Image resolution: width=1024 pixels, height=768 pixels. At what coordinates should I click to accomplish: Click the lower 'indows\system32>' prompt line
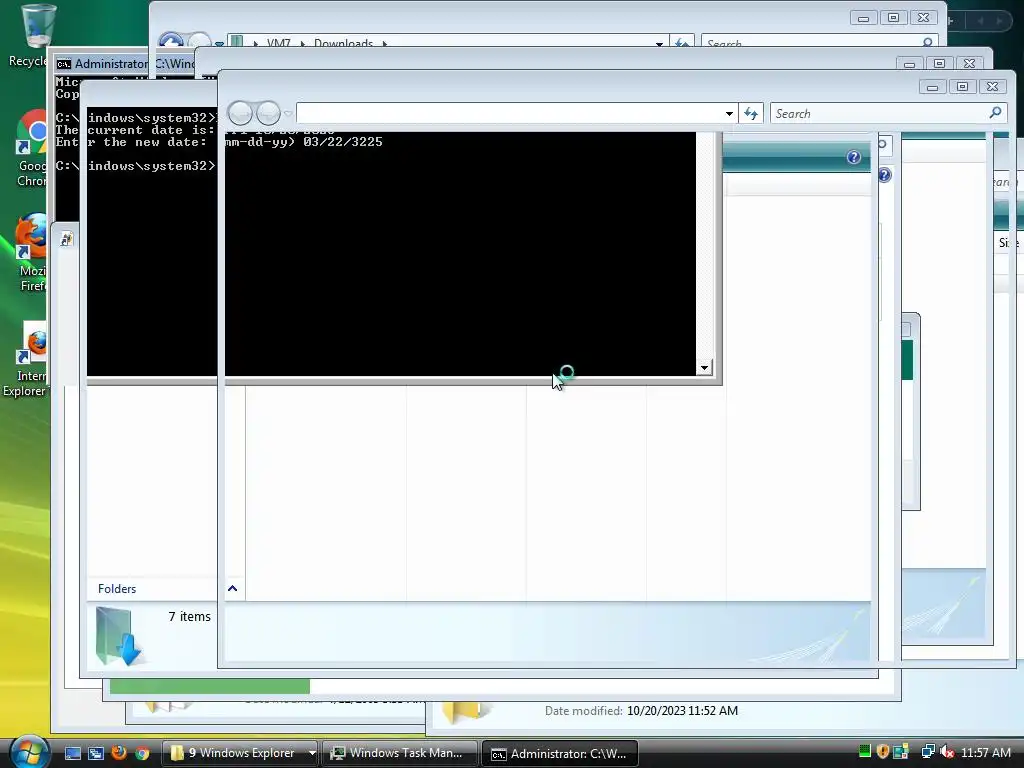pyautogui.click(x=152, y=166)
